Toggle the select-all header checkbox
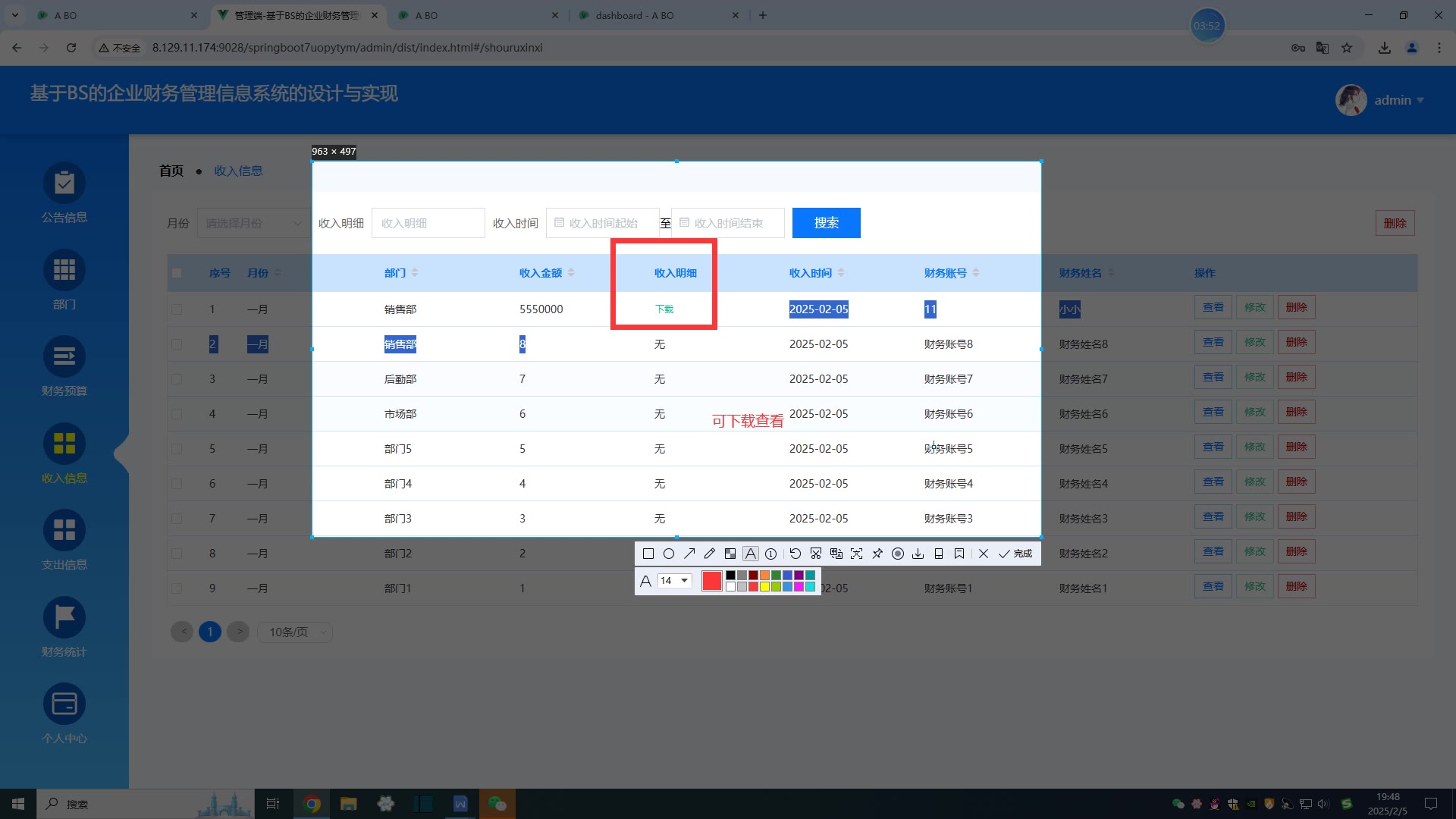Viewport: 1456px width, 819px height. pos(177,273)
